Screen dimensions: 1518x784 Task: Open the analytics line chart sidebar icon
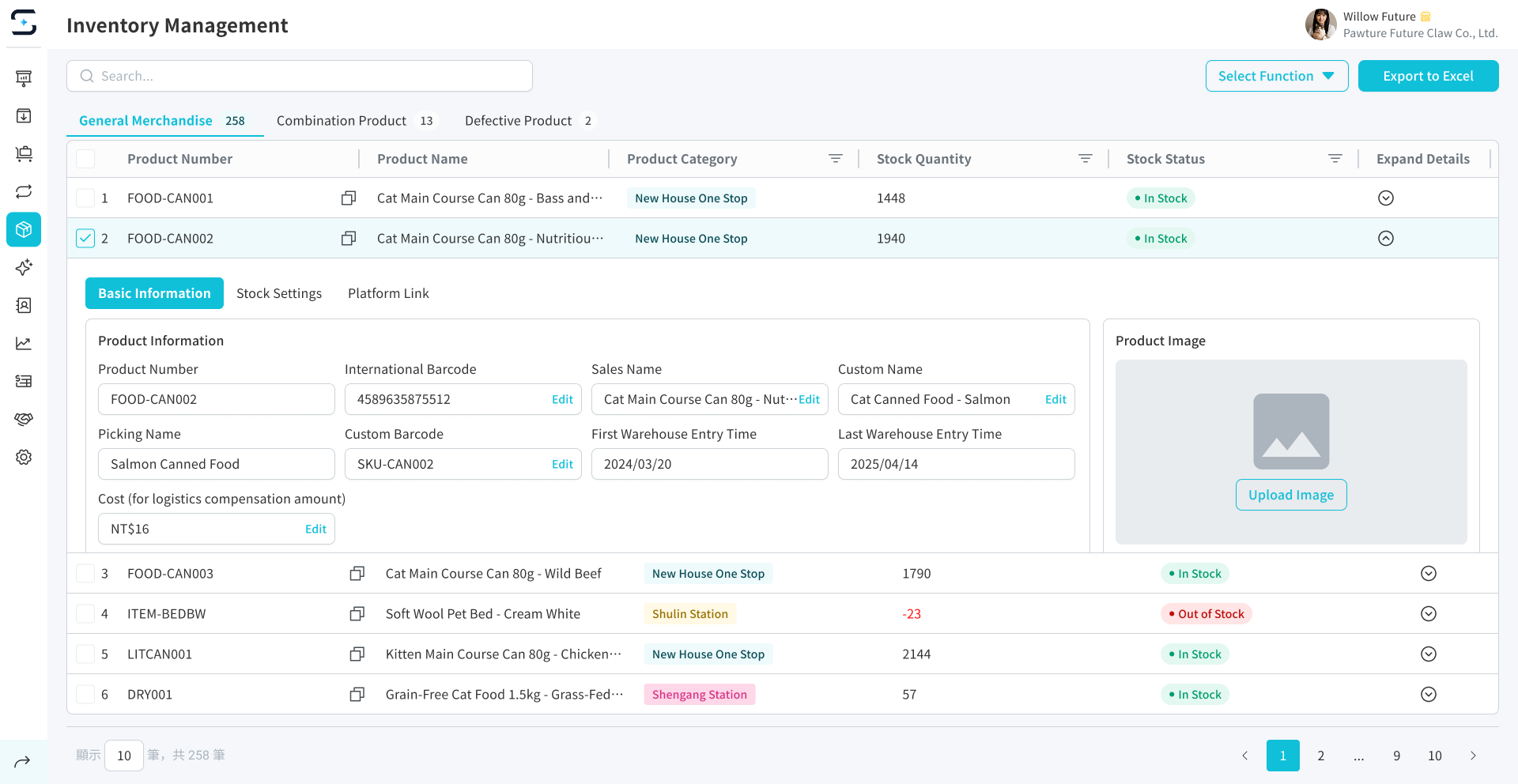(24, 344)
